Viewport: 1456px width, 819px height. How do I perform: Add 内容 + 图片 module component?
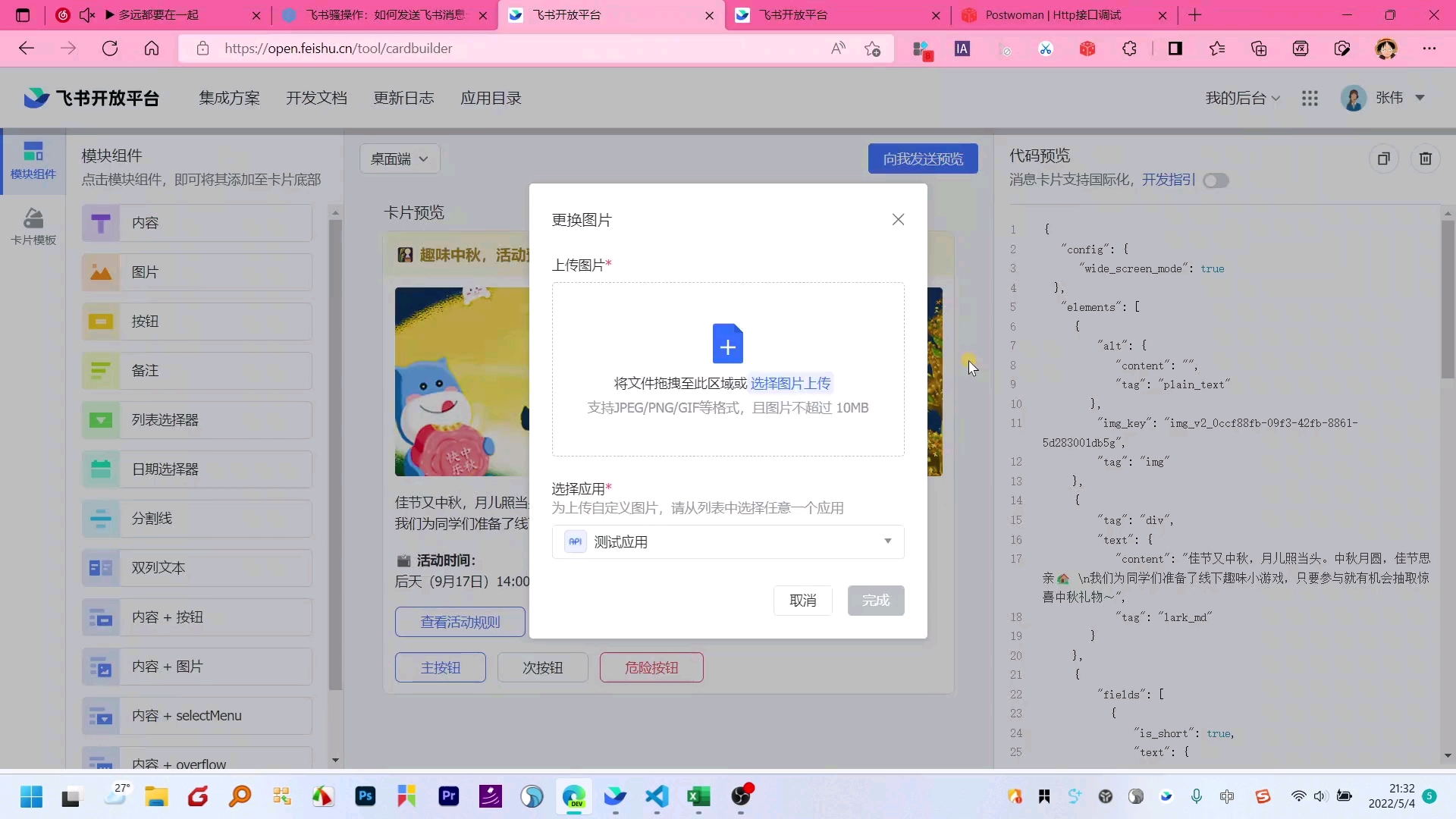coord(197,667)
